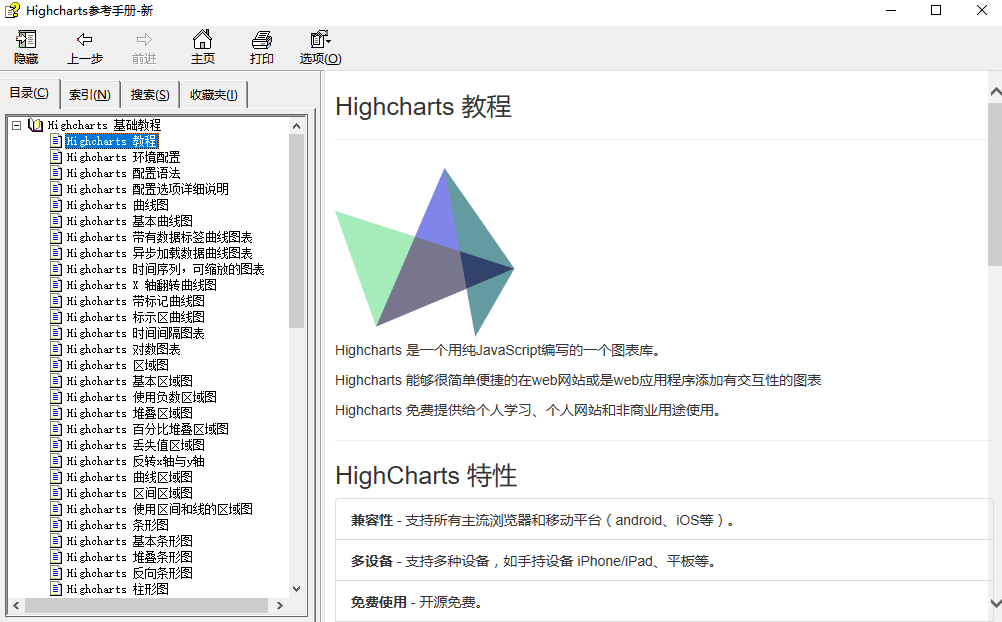Click the page icon beside Highcharts 柱形图

pyautogui.click(x=56, y=588)
